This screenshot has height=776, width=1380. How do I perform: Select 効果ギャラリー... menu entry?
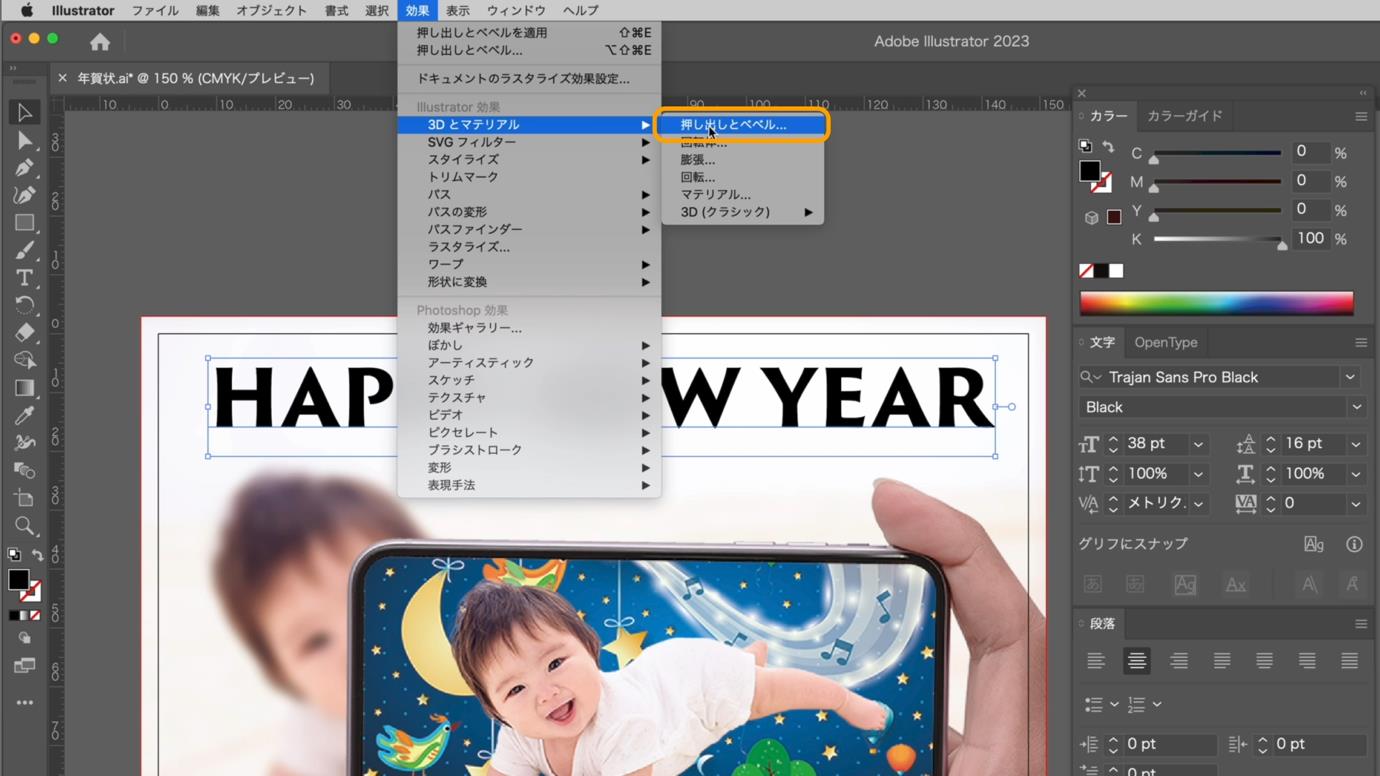529,328
